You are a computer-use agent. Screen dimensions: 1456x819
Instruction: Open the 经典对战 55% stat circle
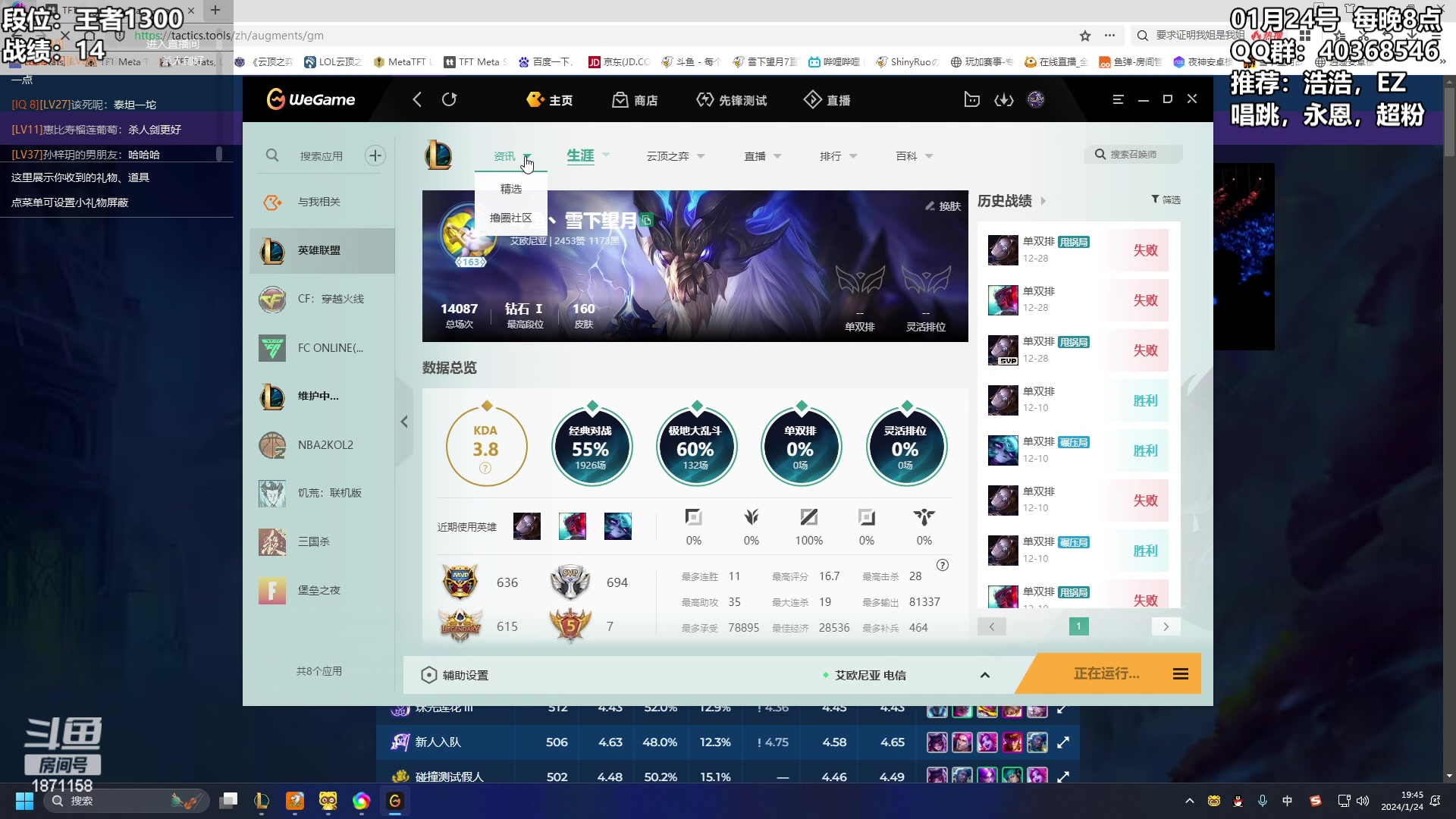click(591, 447)
